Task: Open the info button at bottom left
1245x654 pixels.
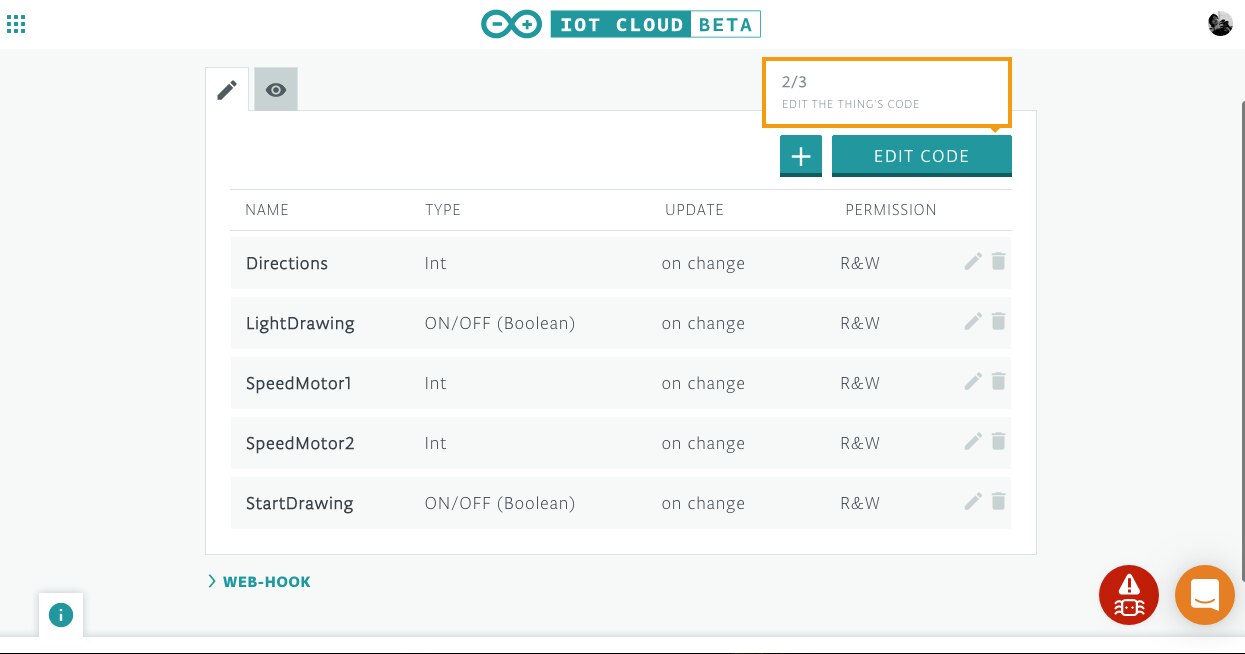Action: click(61, 615)
